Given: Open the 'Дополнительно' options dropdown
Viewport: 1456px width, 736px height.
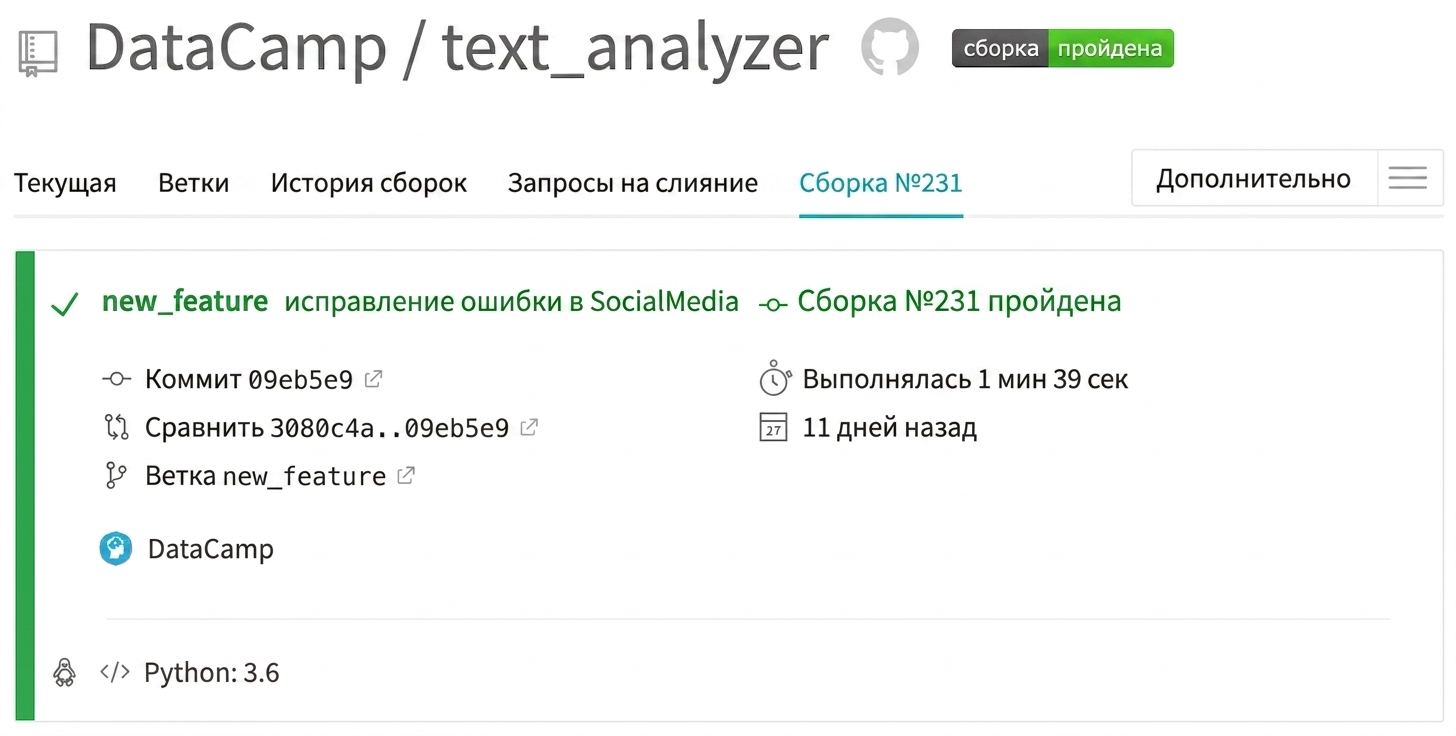Looking at the screenshot, I should coord(1254,178).
